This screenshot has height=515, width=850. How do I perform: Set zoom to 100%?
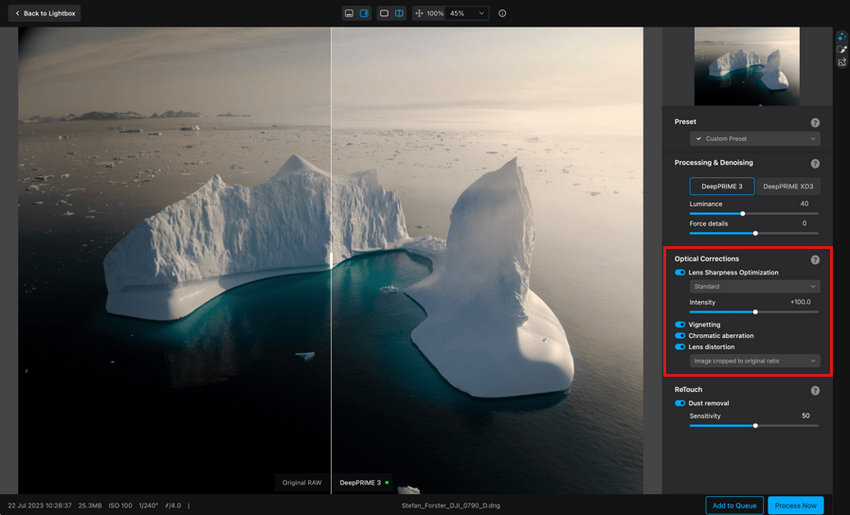tap(435, 13)
